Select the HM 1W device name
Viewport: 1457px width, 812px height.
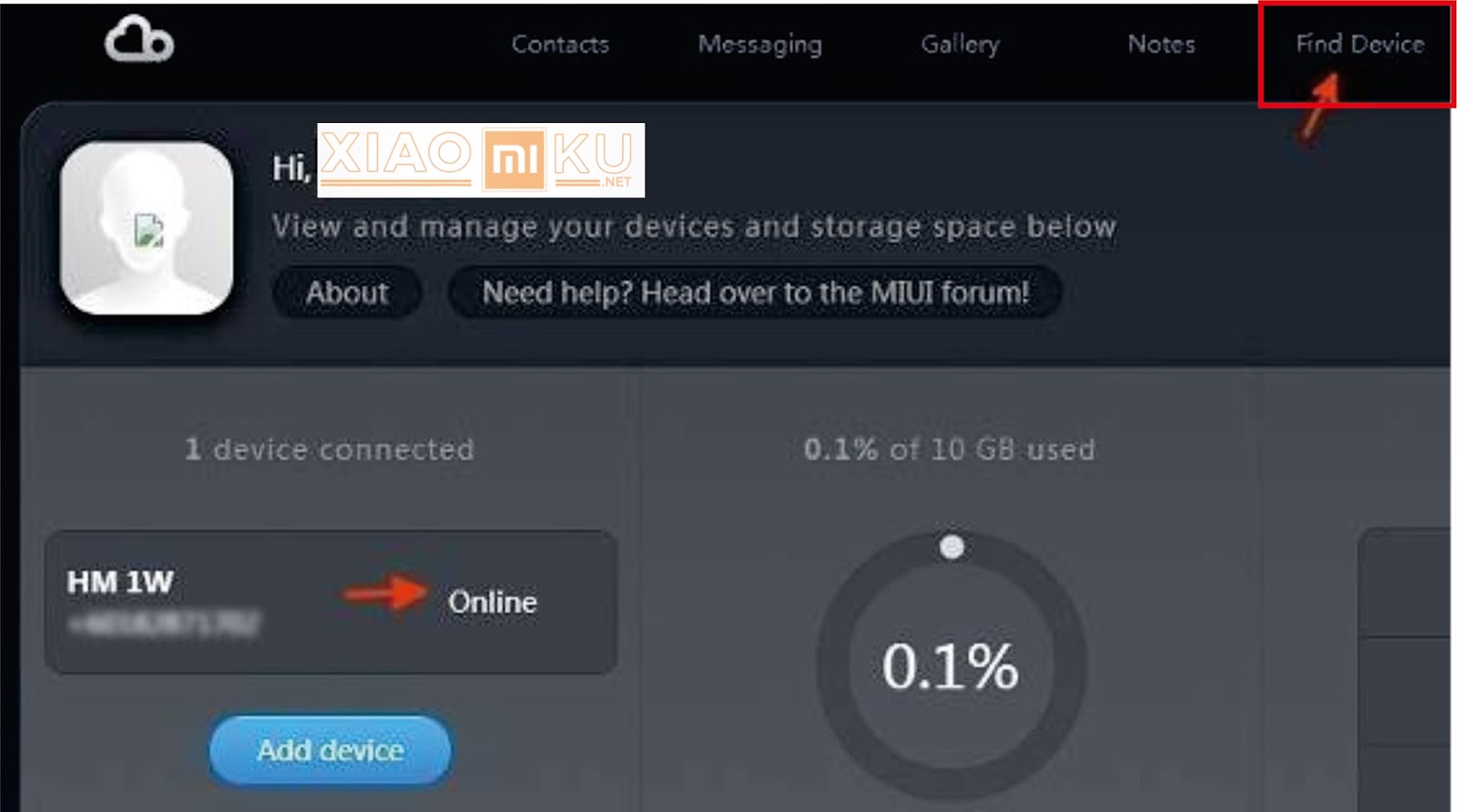coord(119,583)
